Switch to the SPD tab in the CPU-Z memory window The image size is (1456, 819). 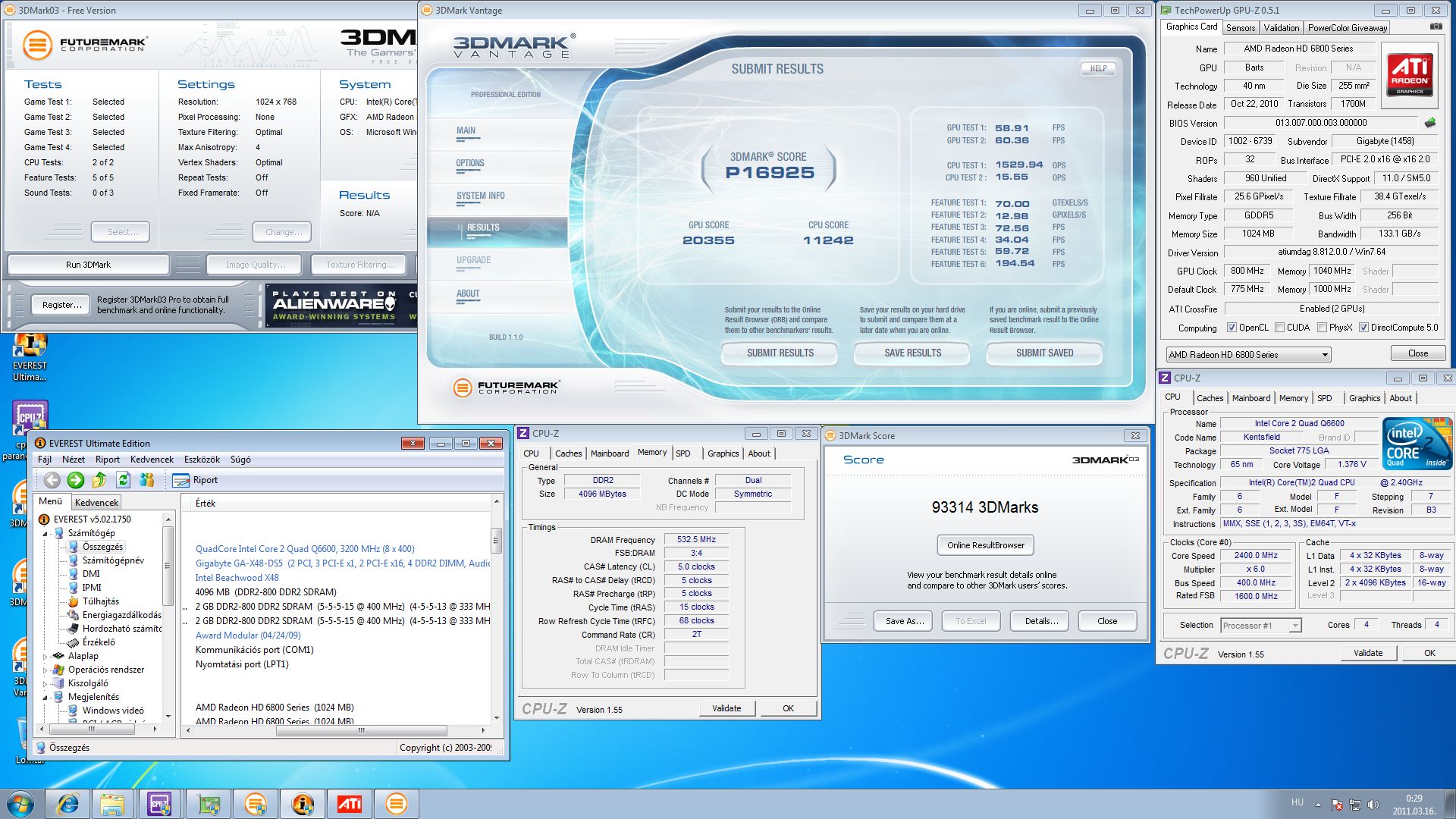[x=683, y=453]
